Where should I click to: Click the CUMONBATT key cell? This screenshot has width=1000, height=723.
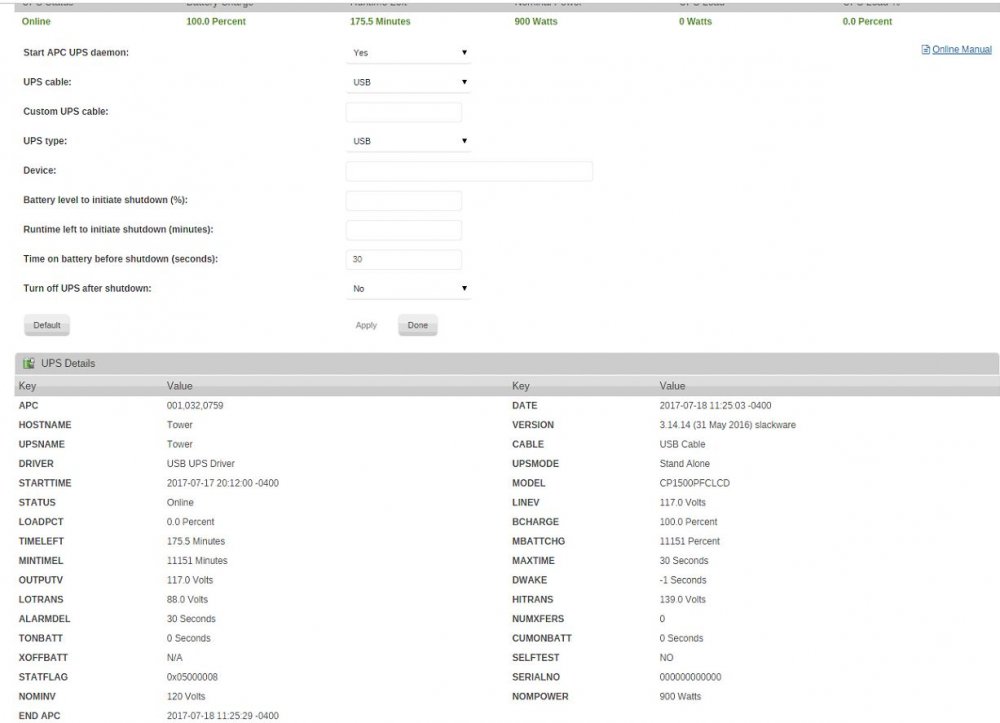pyautogui.click(x=541, y=638)
